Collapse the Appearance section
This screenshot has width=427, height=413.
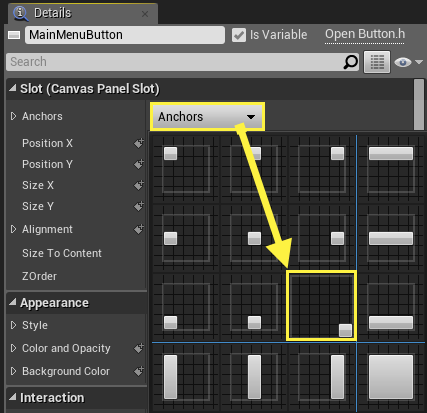click(x=13, y=302)
